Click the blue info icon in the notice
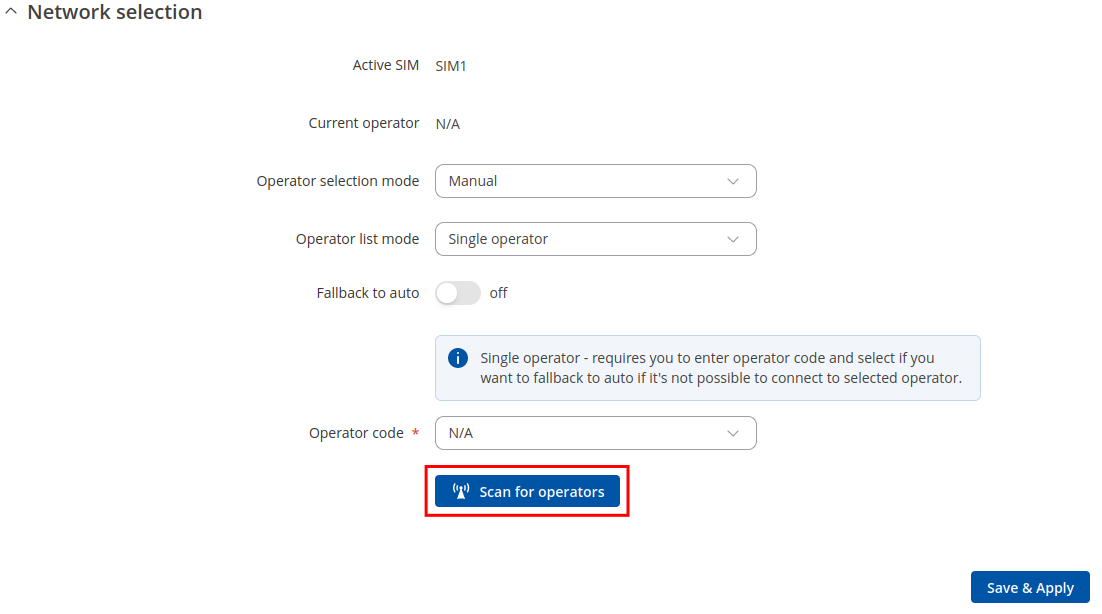This screenshot has width=1102, height=614. [458, 358]
